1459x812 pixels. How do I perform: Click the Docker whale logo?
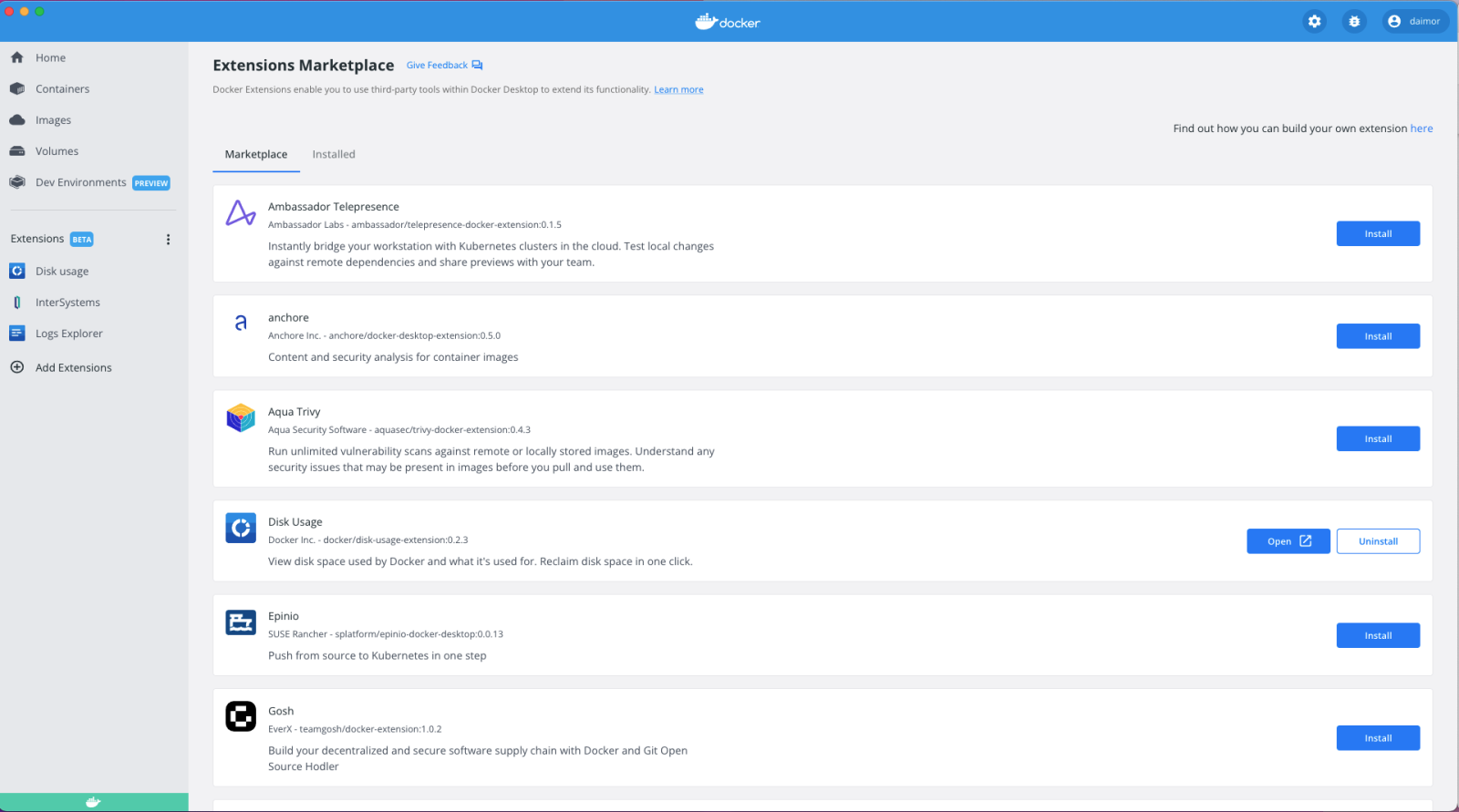point(727,21)
